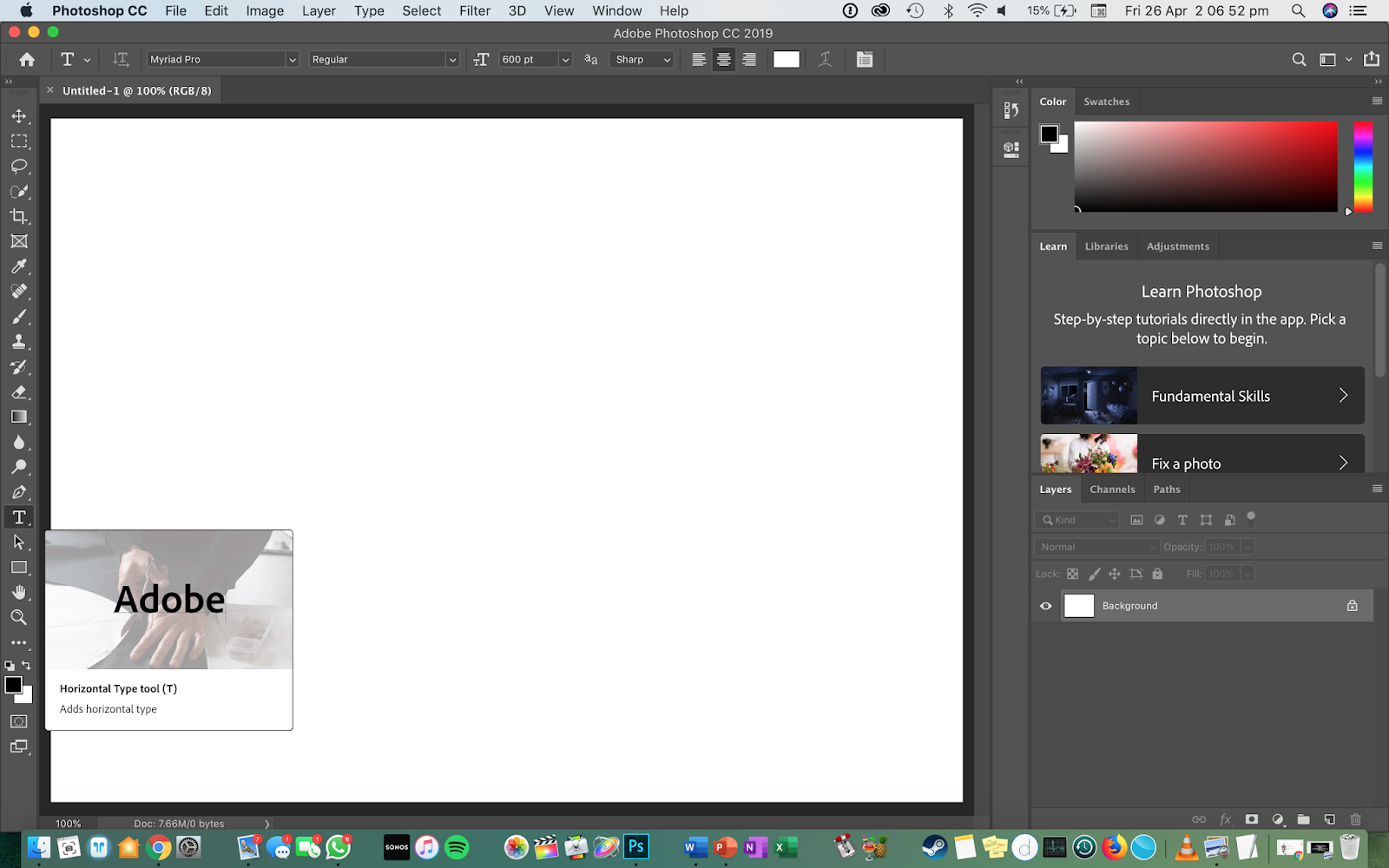The image size is (1389, 868).
Task: Pick the Eyedropper tool
Action: 18,266
